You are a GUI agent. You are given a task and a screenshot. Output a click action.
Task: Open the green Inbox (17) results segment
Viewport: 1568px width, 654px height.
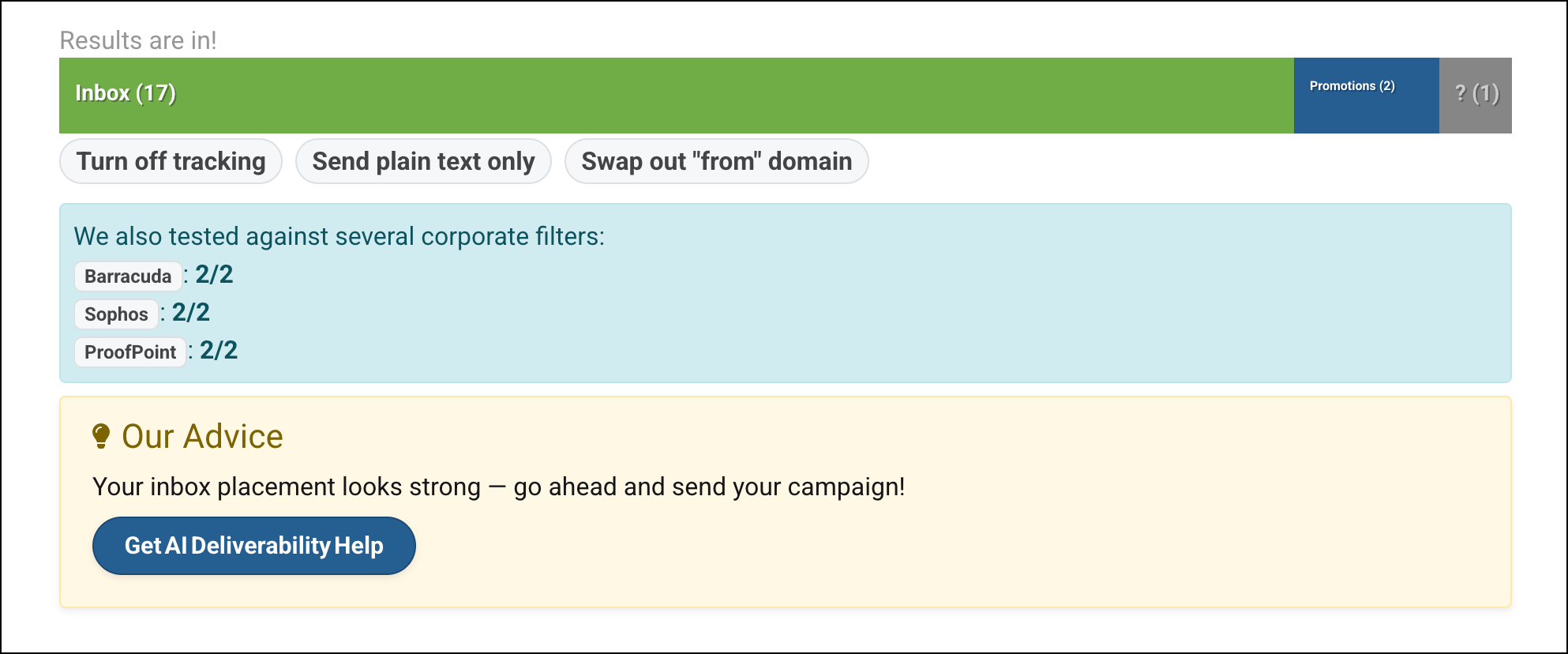677,96
